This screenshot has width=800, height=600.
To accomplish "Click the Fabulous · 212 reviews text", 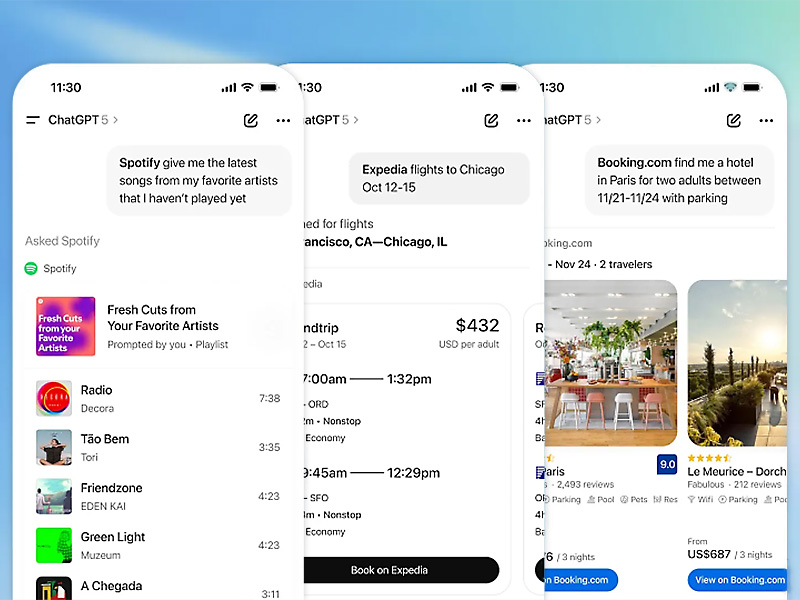I will (734, 485).
